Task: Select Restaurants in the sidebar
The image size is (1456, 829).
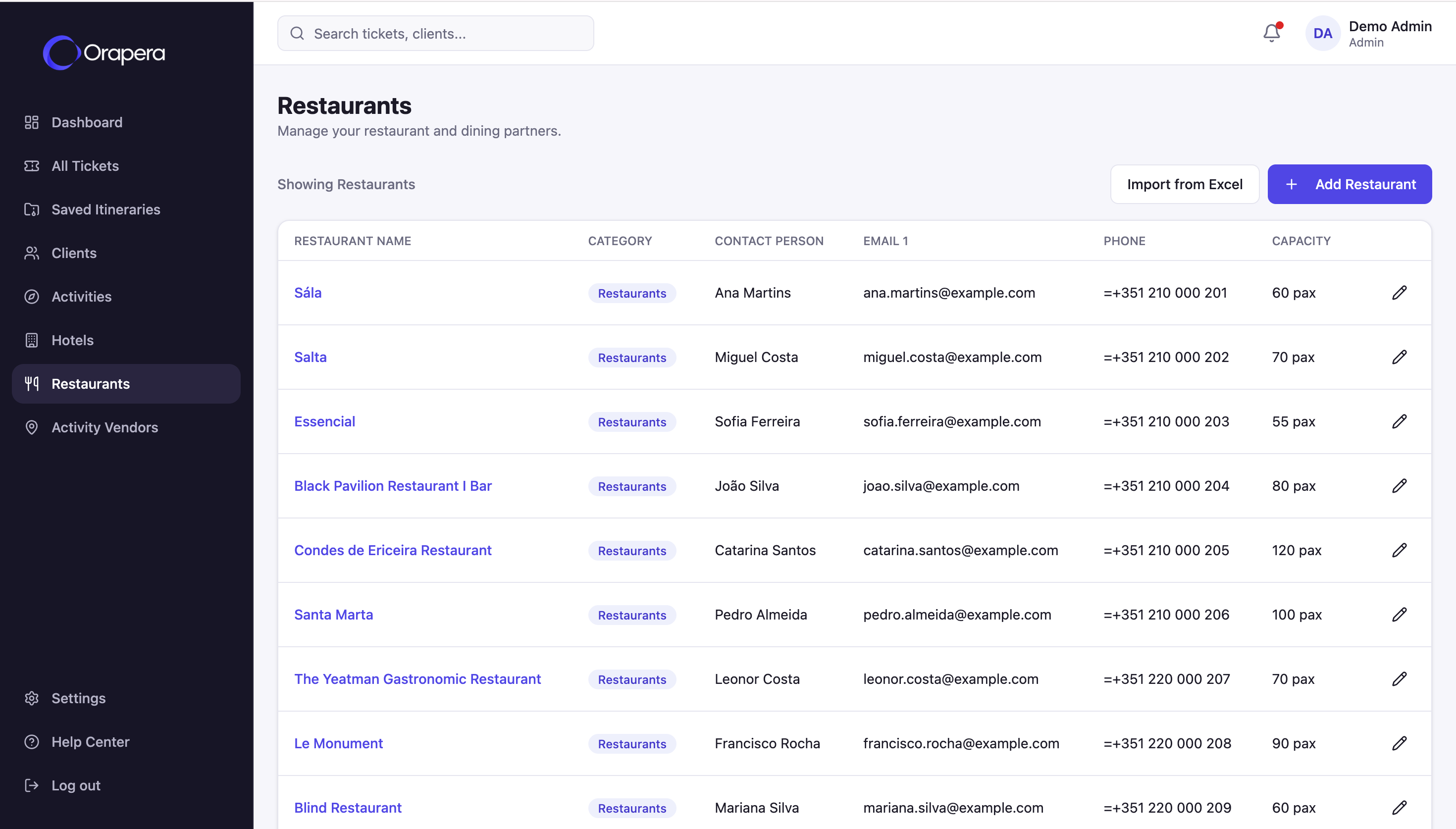Action: [x=126, y=384]
